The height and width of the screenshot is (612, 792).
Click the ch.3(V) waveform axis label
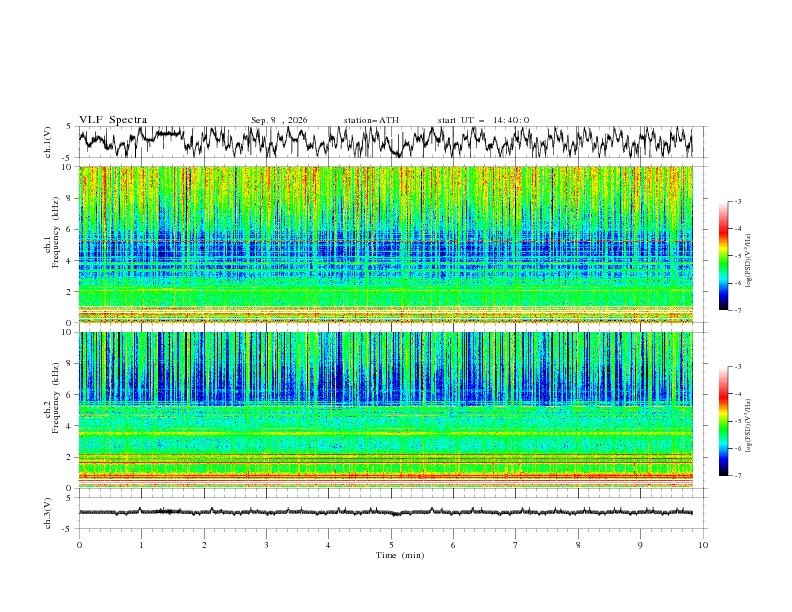pos(48,514)
